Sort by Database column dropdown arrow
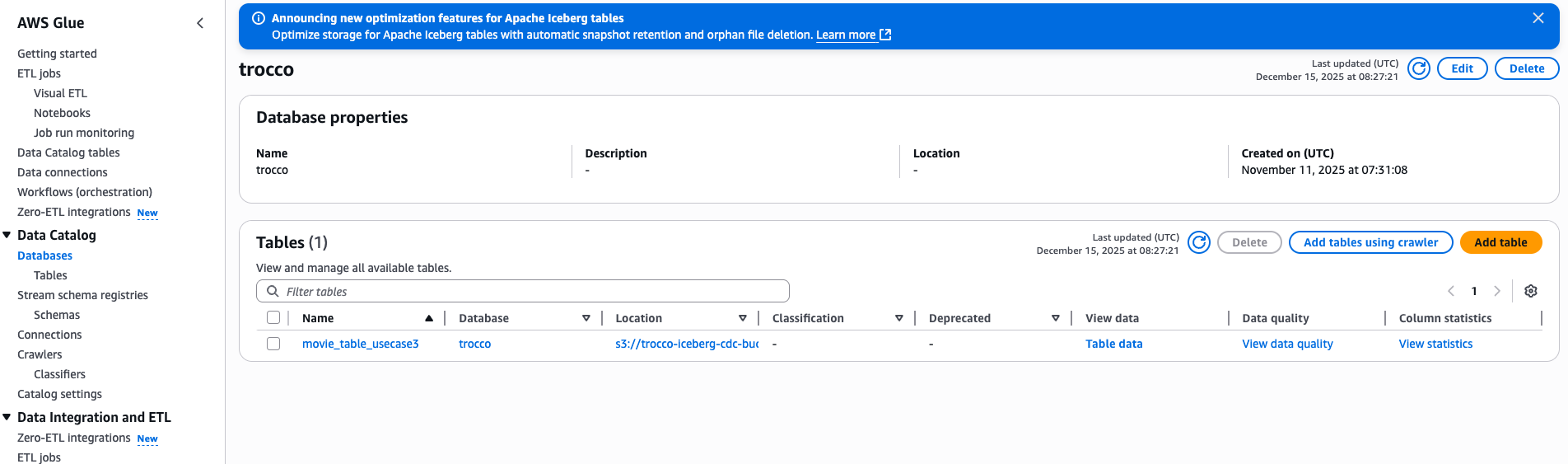 point(586,318)
